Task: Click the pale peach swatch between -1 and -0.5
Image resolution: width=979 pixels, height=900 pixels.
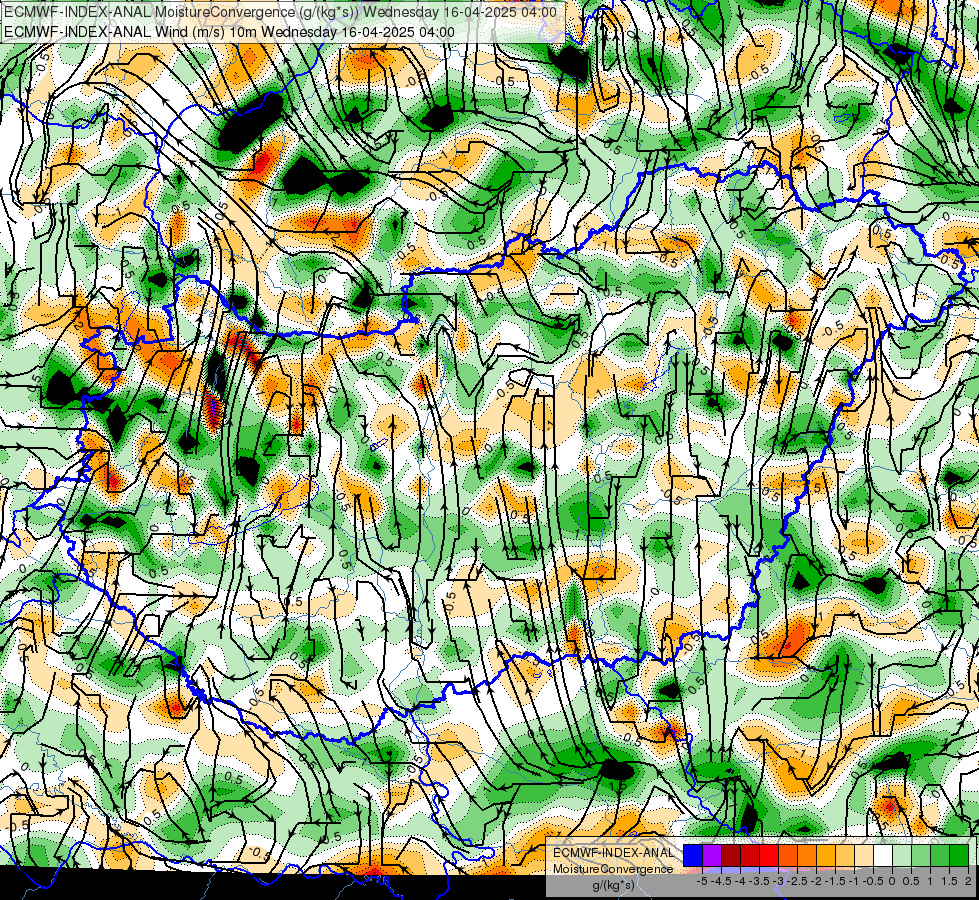Action: point(864,855)
